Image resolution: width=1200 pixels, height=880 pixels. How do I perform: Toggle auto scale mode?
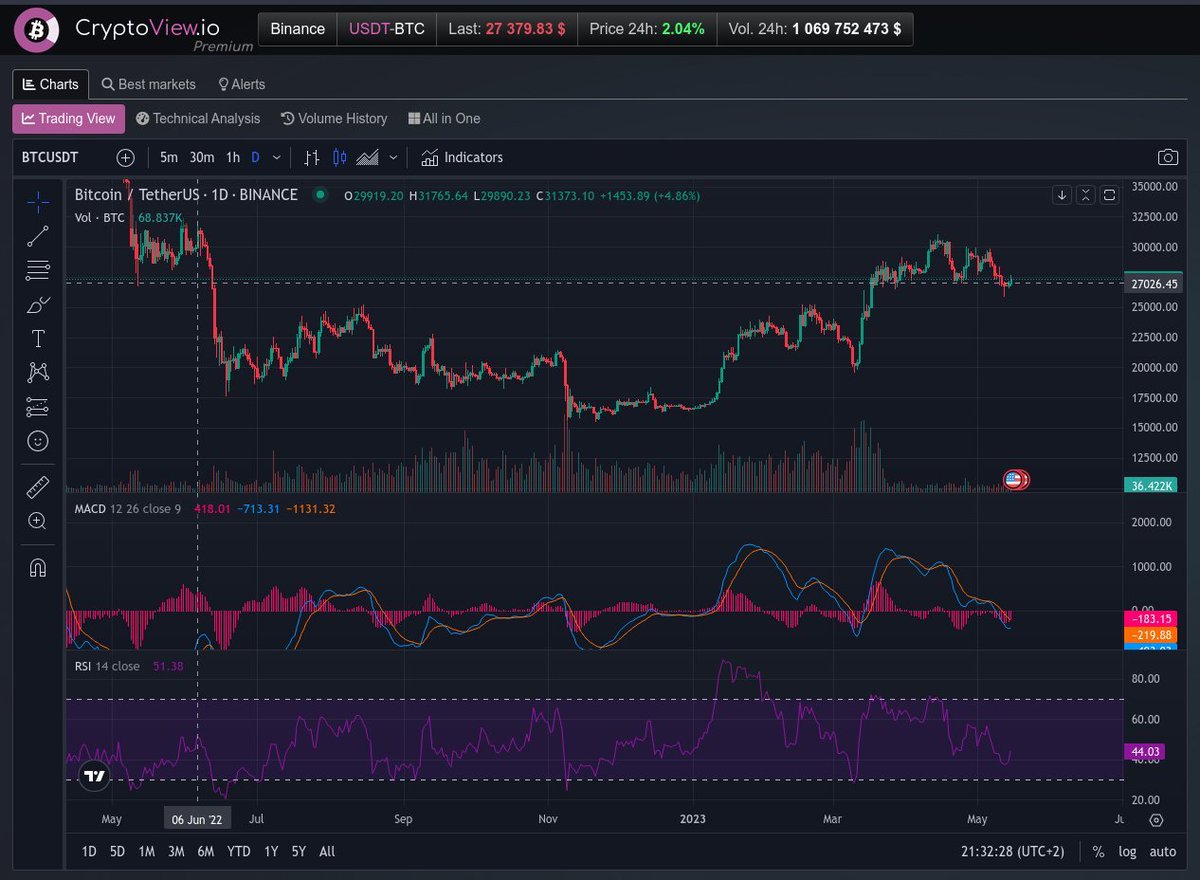(1163, 852)
